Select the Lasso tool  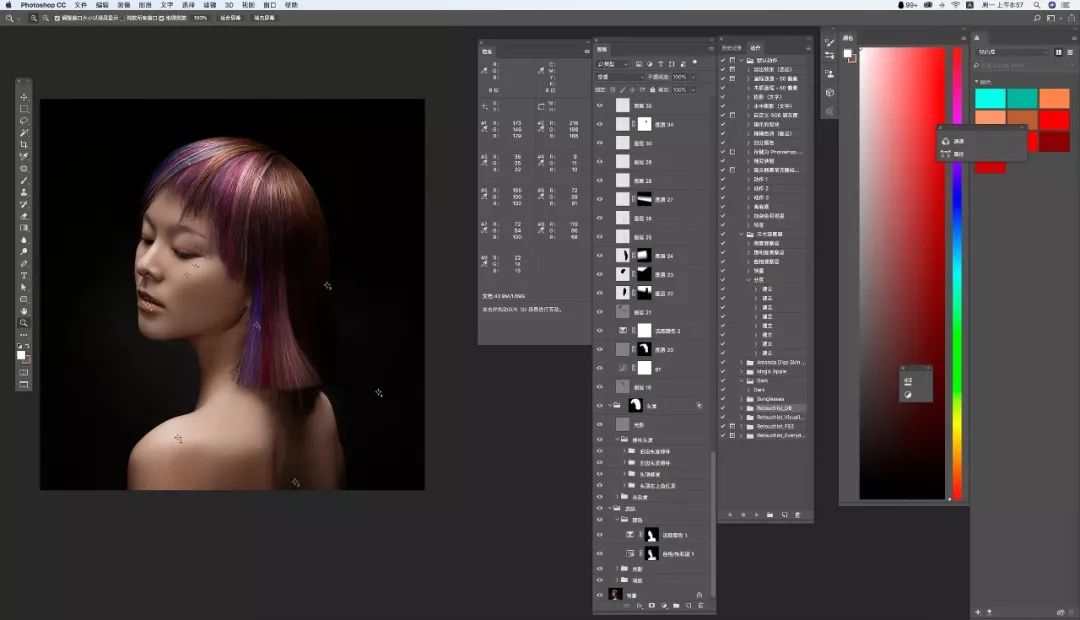point(24,121)
